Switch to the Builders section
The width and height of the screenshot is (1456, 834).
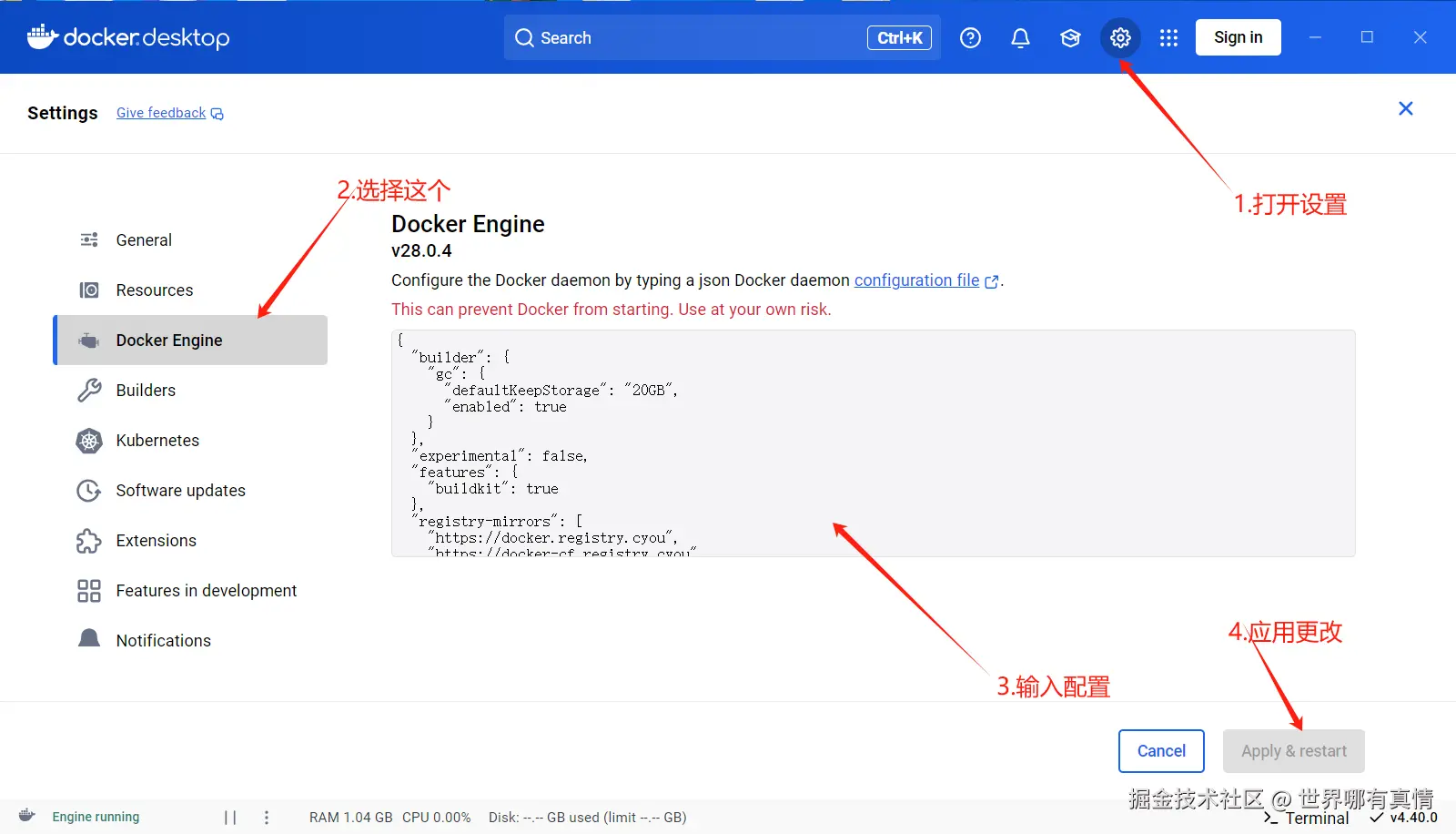click(x=191, y=391)
